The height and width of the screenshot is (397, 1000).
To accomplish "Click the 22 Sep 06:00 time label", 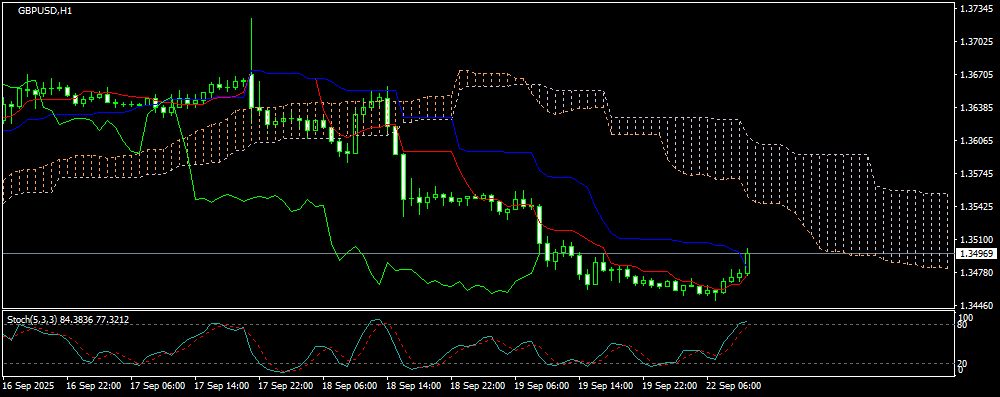I will [x=732, y=386].
